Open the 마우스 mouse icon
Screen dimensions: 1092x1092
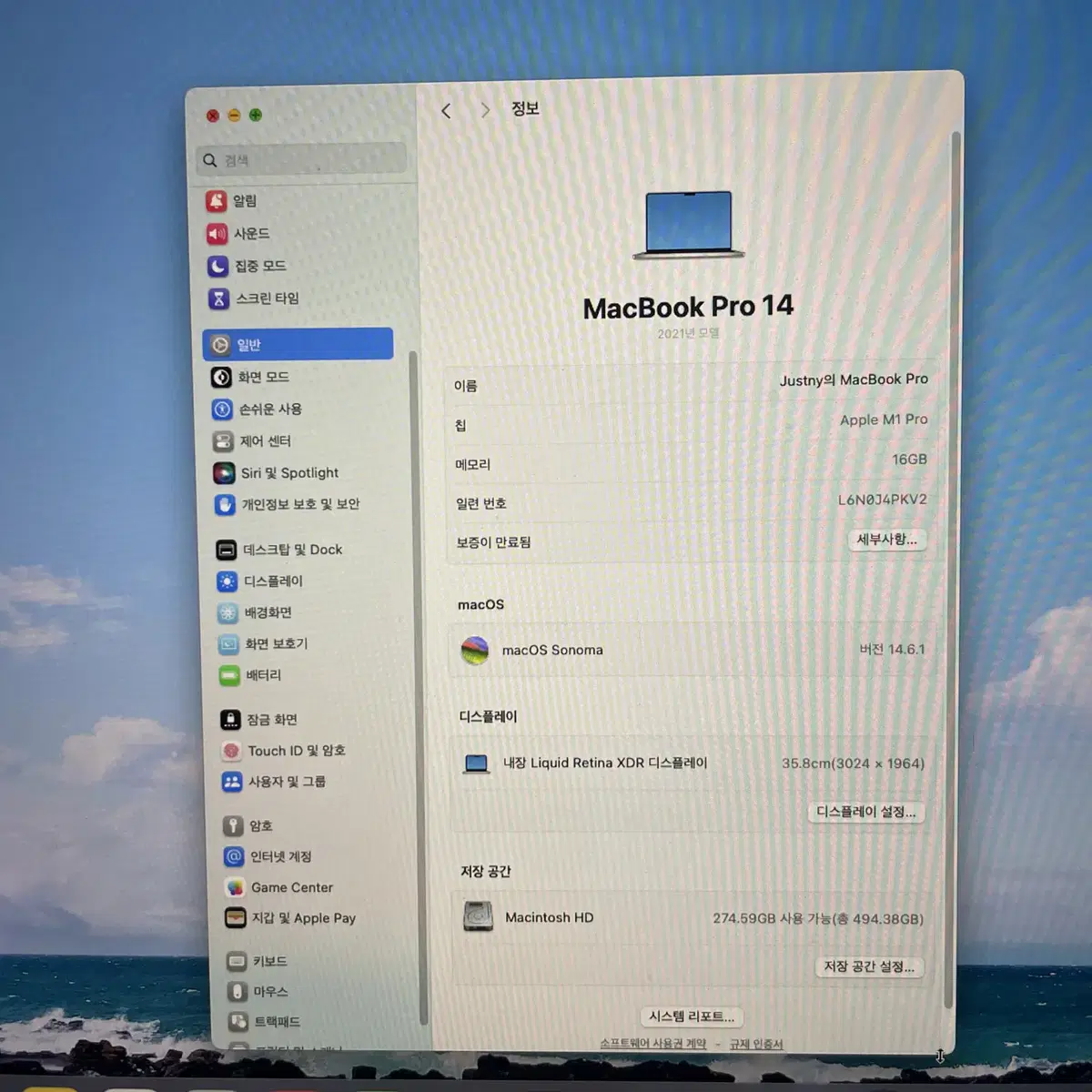coord(238,991)
